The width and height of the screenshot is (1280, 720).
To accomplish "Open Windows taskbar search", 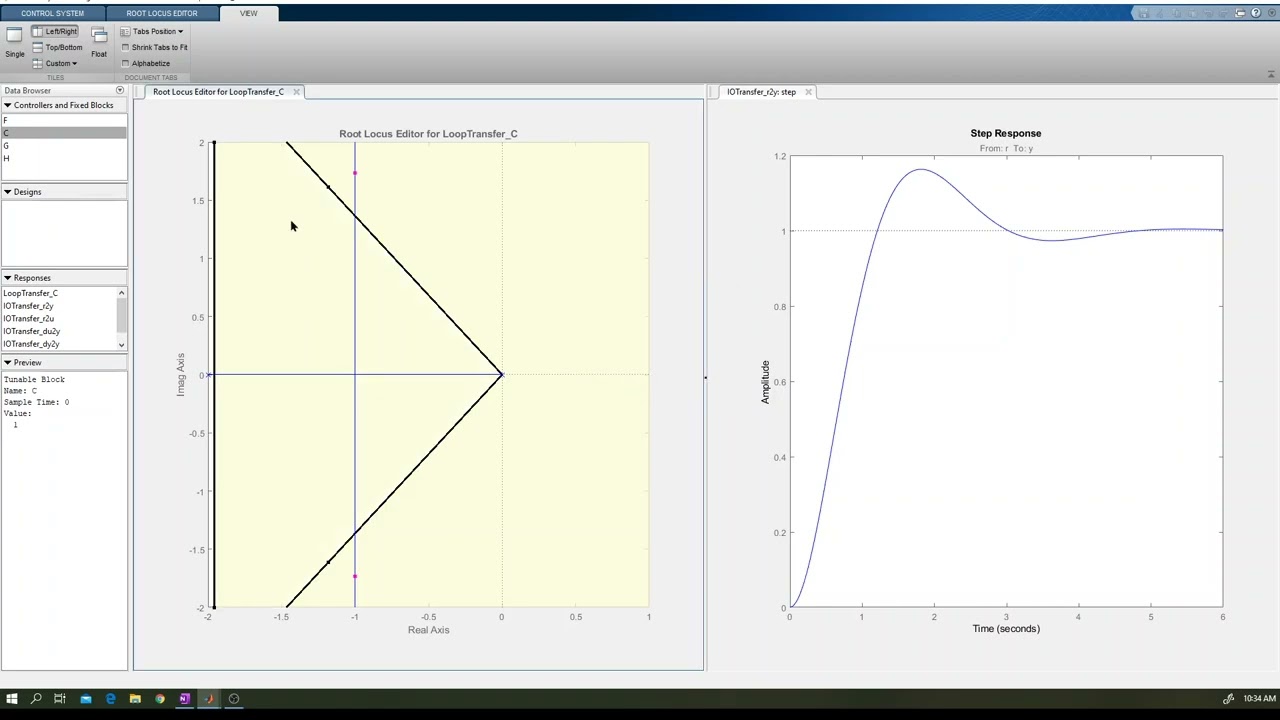I will pyautogui.click(x=36, y=699).
